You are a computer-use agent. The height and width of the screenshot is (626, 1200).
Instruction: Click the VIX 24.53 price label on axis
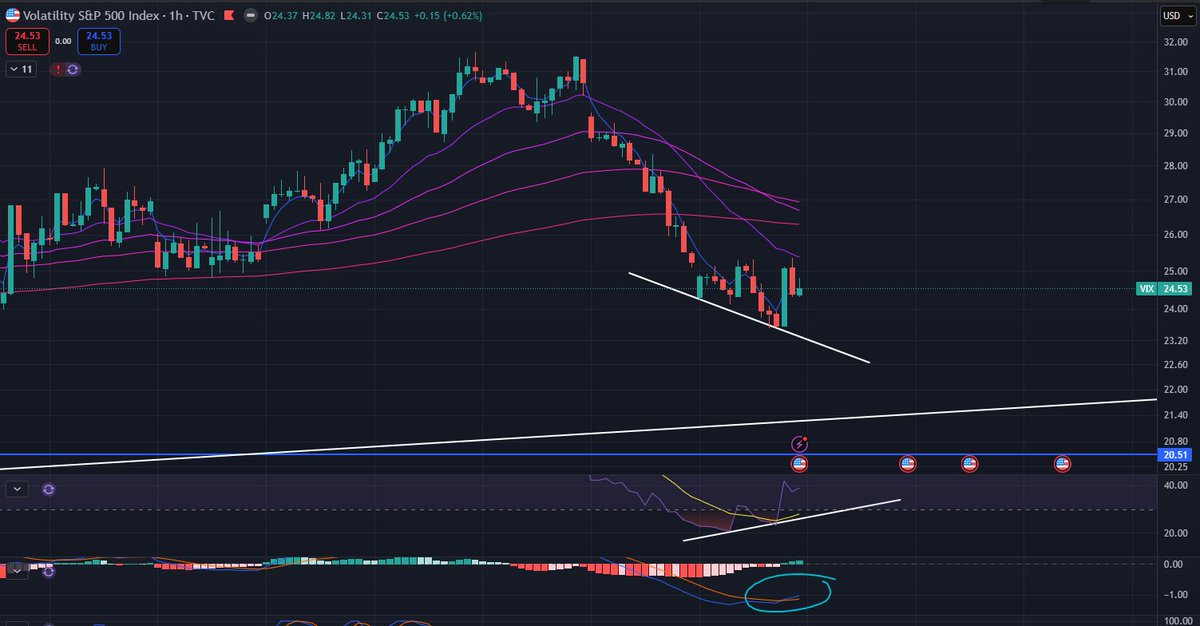point(1162,288)
